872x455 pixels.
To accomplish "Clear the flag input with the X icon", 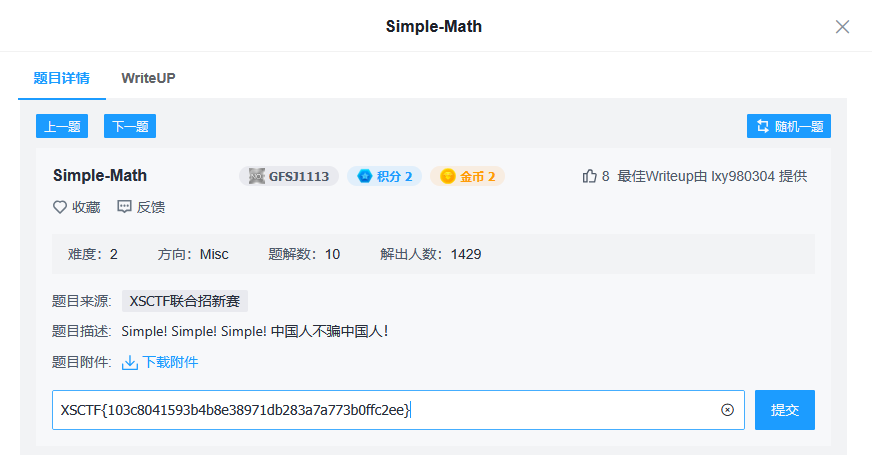I will tap(727, 410).
